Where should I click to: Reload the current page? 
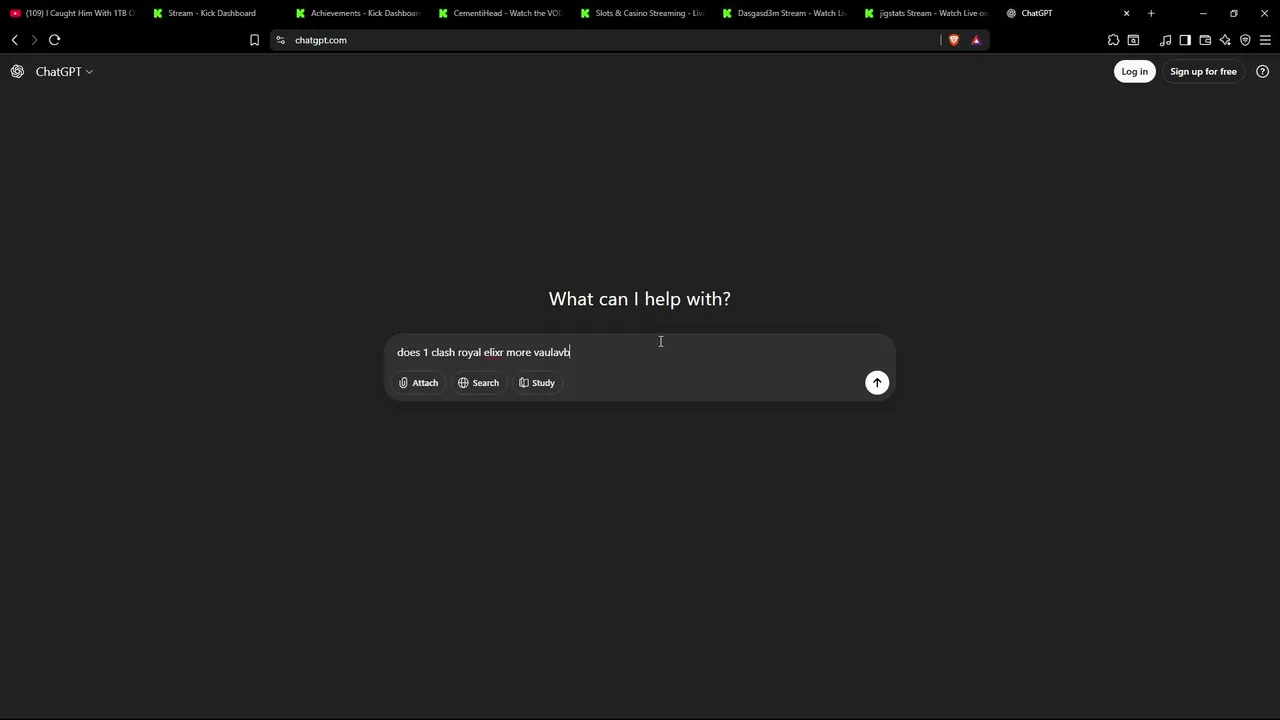54,40
